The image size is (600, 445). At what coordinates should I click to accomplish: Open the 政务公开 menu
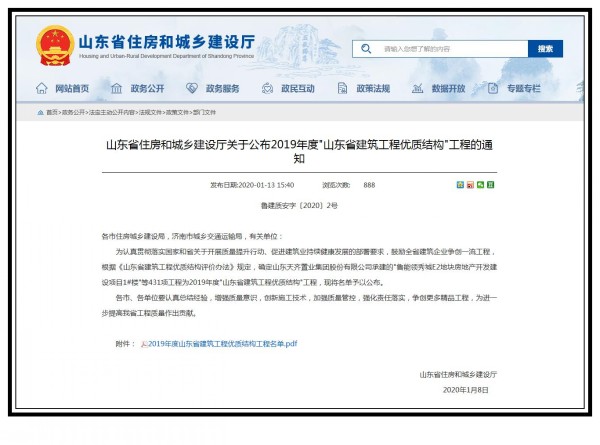(x=142, y=89)
